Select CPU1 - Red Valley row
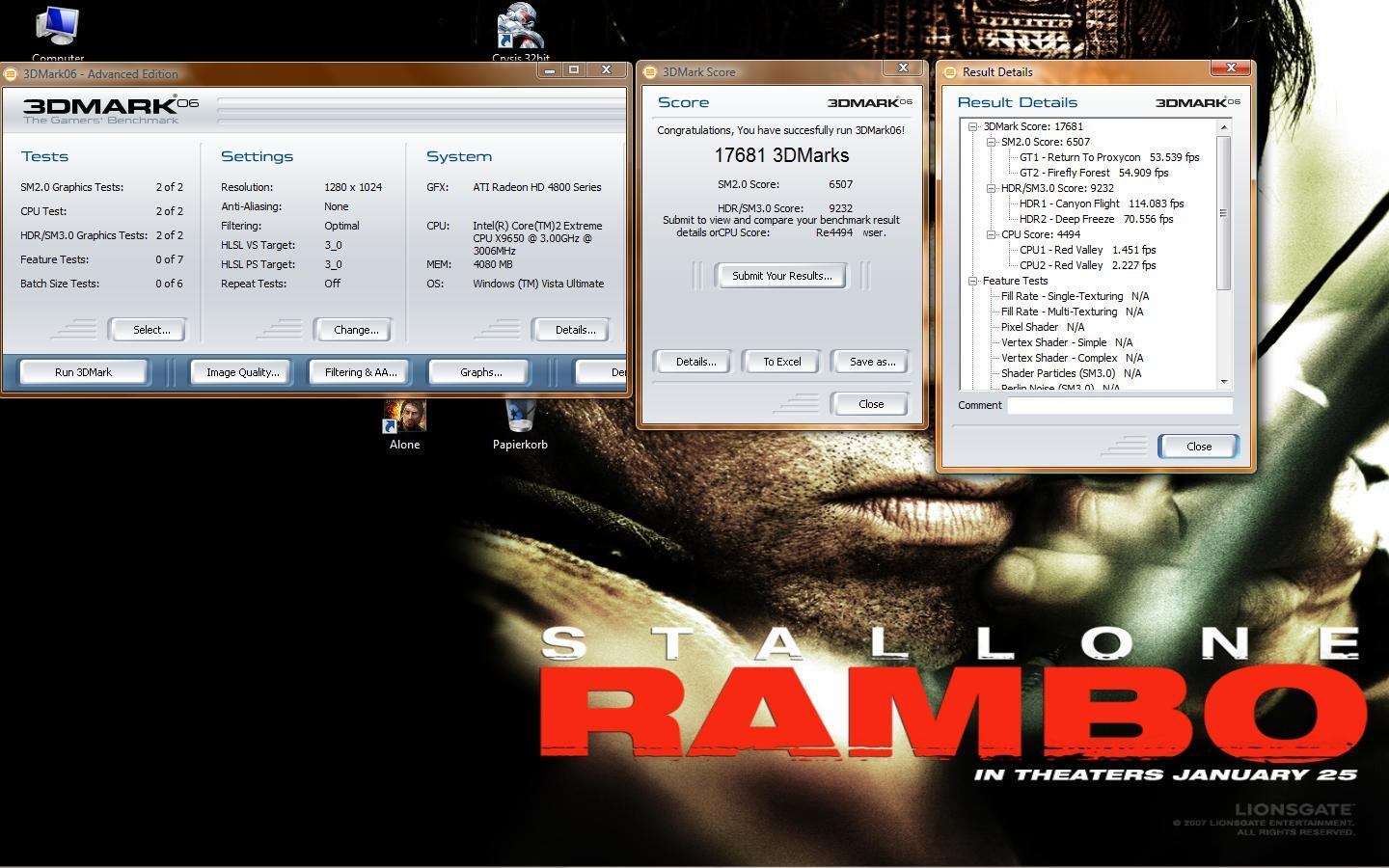The height and width of the screenshot is (868, 1389). [x=1087, y=250]
